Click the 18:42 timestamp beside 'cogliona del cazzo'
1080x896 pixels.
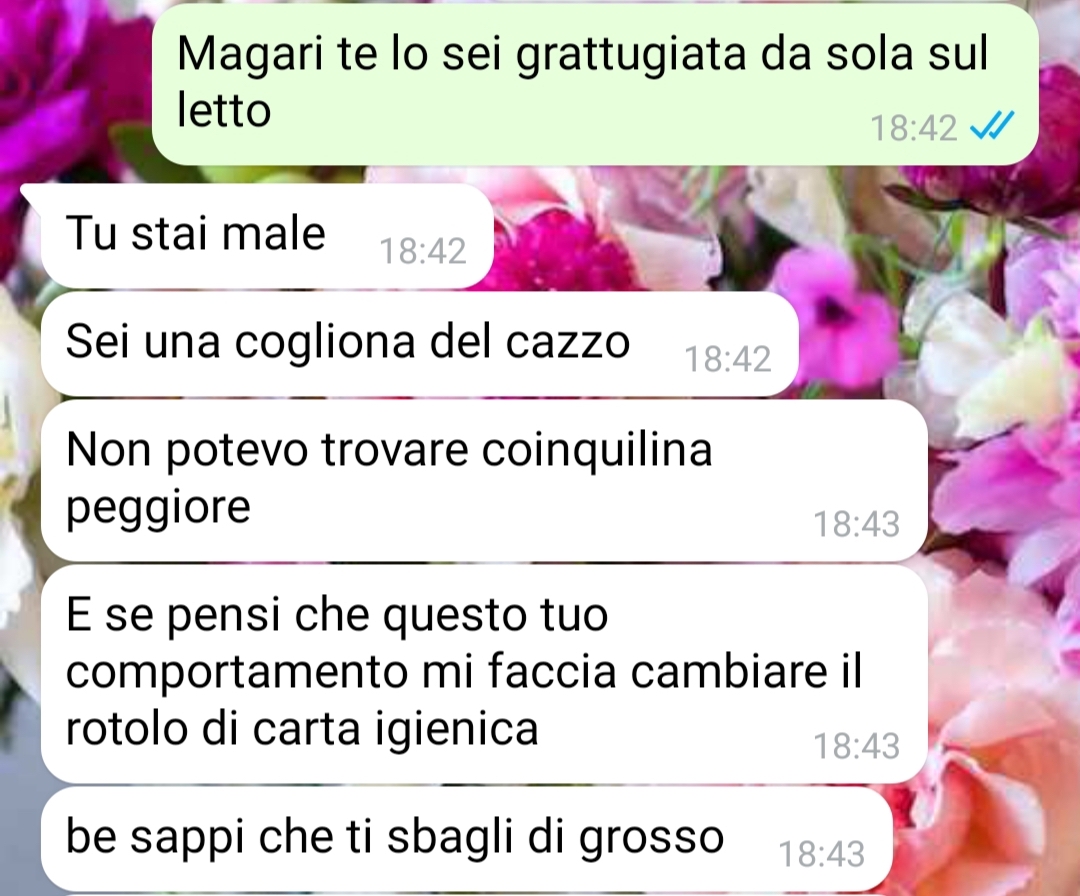pos(727,359)
